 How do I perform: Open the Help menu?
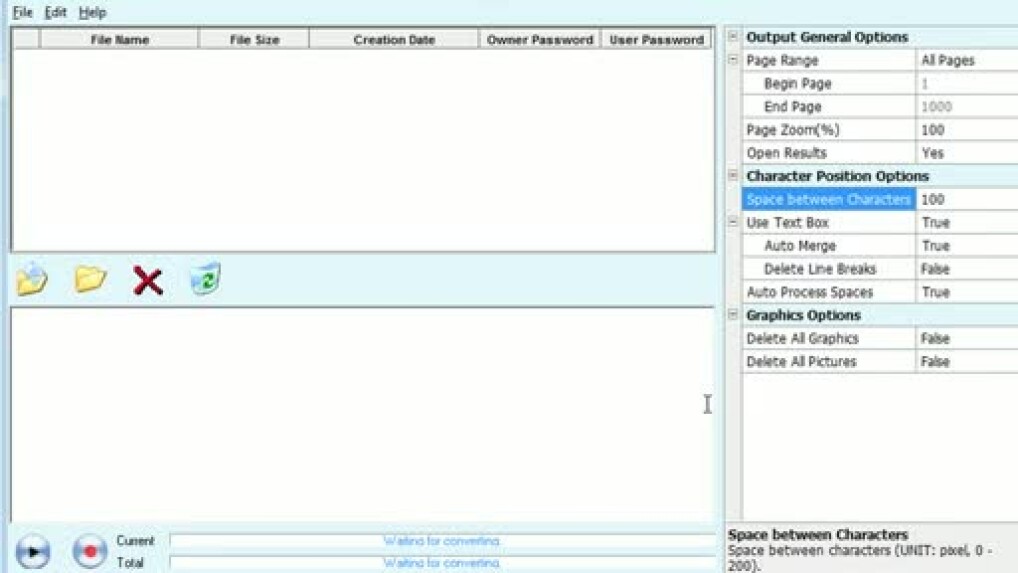click(x=92, y=13)
